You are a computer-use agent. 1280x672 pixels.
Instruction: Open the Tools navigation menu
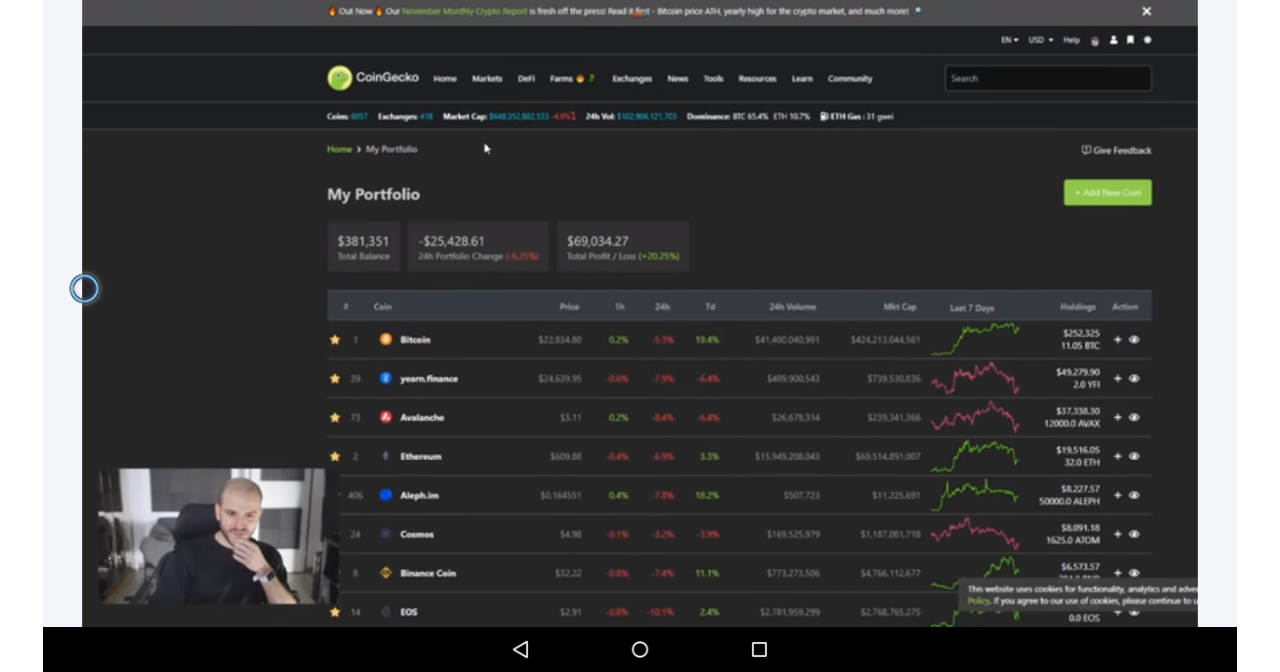[713, 78]
